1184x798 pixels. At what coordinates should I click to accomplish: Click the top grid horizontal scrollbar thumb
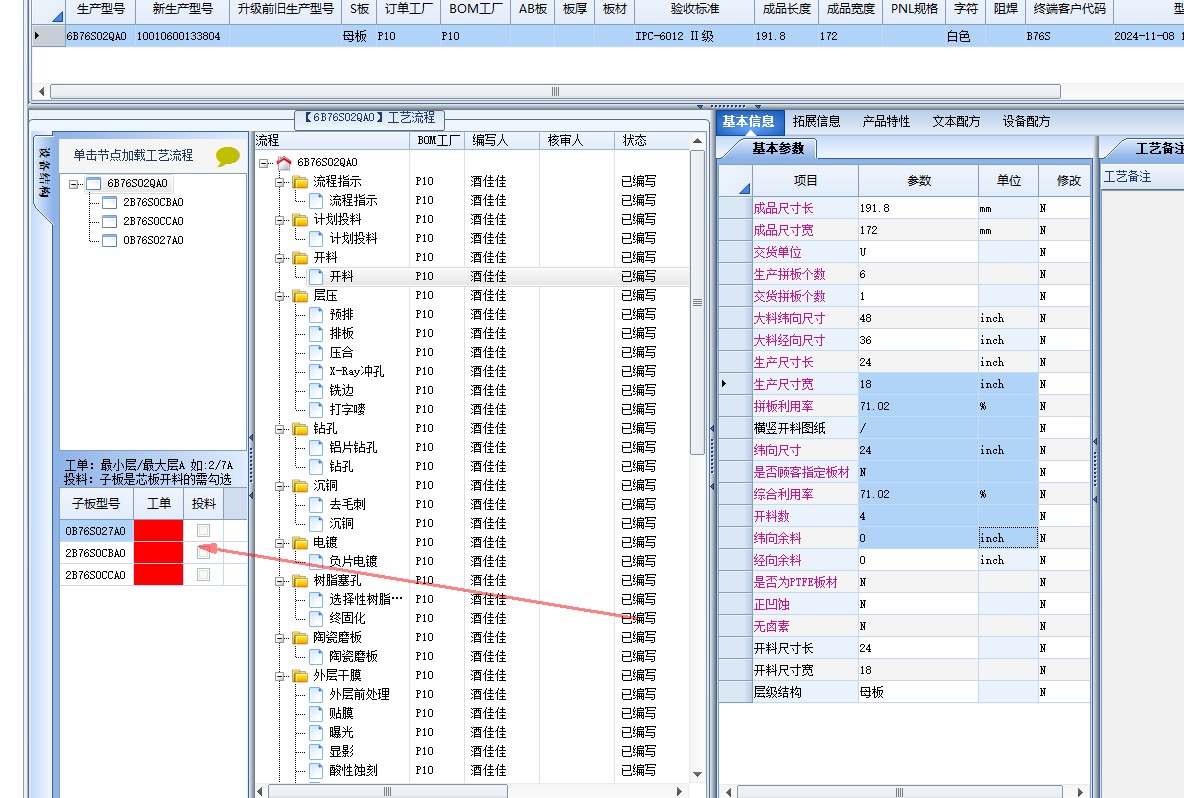coord(555,91)
